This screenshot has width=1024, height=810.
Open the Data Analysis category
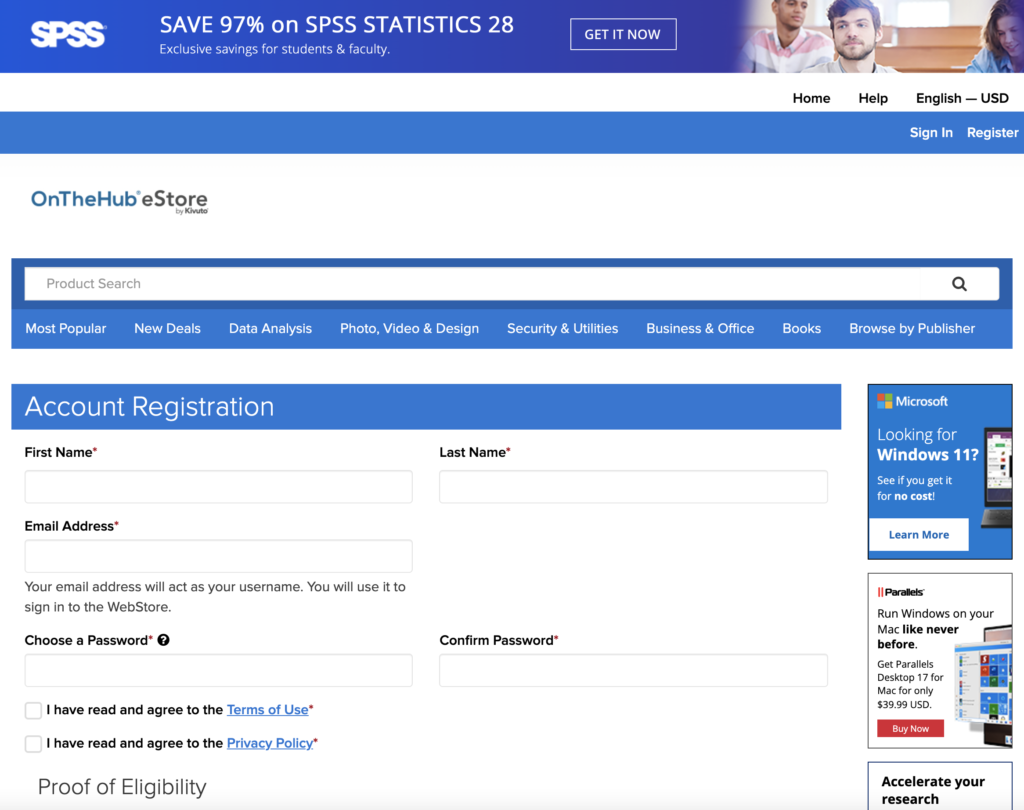pyautogui.click(x=270, y=329)
